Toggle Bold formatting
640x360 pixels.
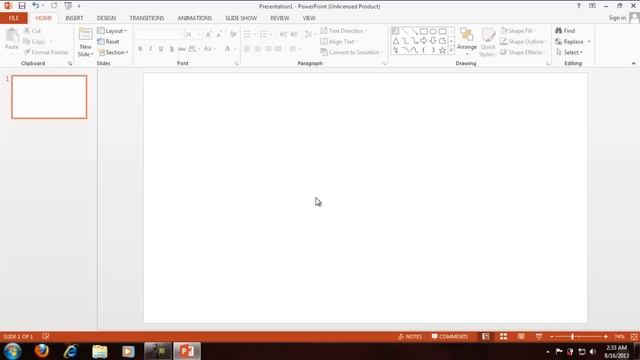(140, 49)
